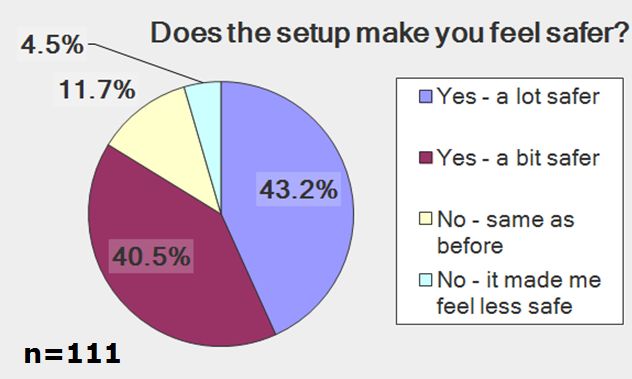The height and width of the screenshot is (379, 632).
Task: Click the leader line for the 4.5% label
Action: (145, 62)
